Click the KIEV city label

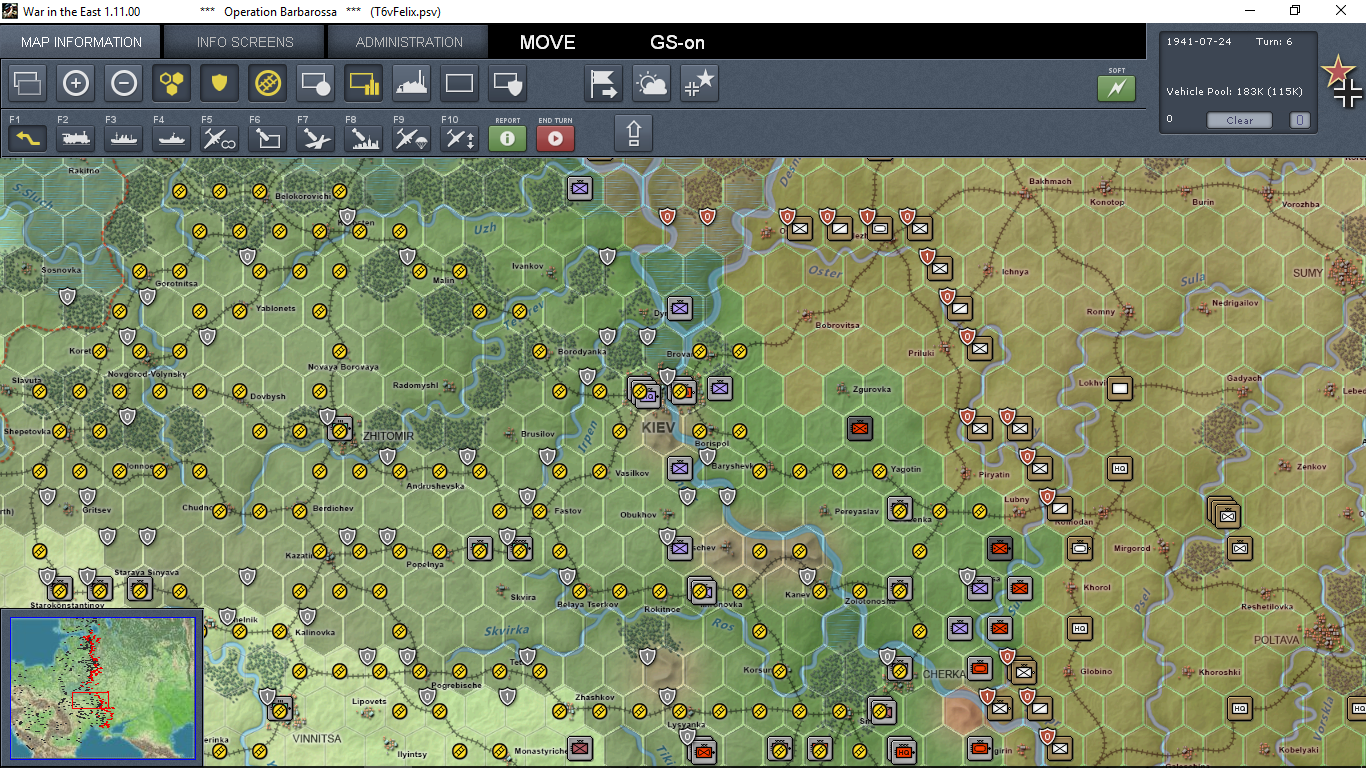658,427
